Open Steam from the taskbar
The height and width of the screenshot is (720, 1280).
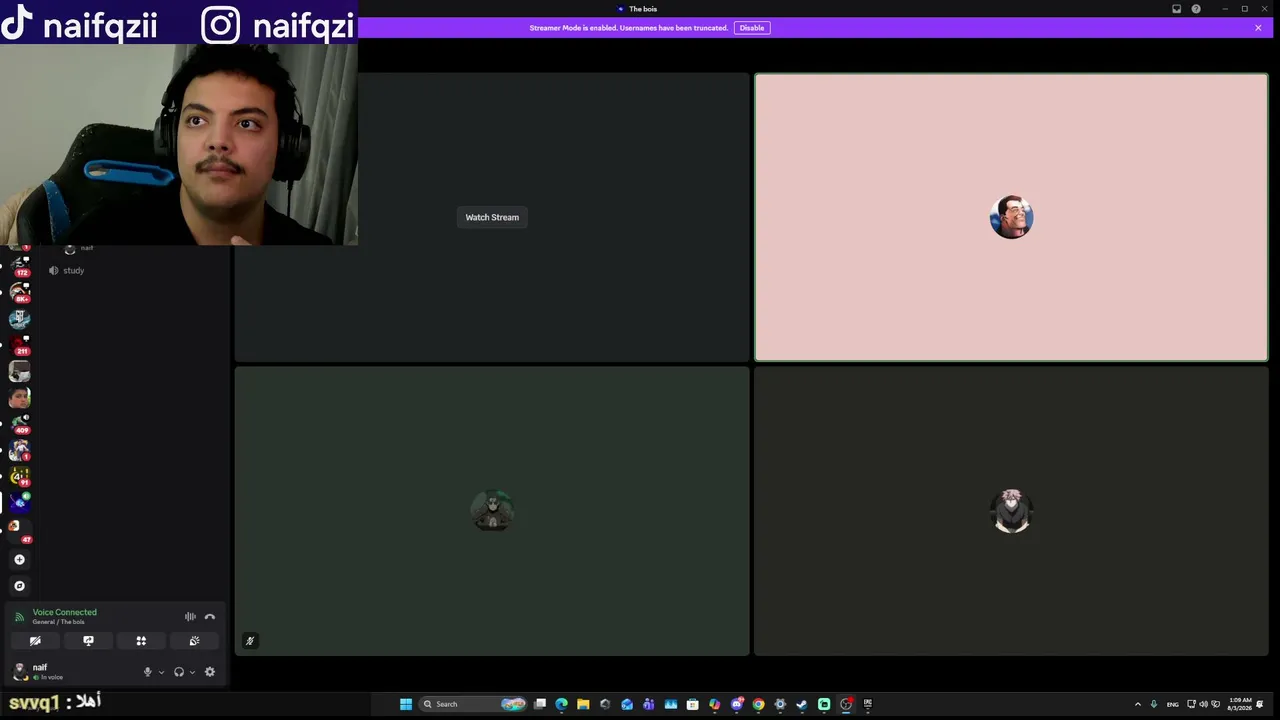point(802,704)
